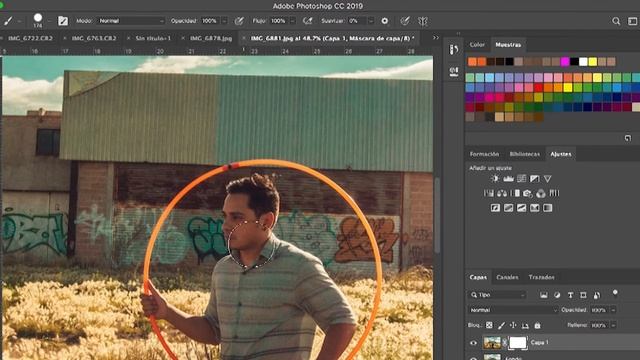
Task: Add an Invert adjustment
Action: click(x=495, y=208)
